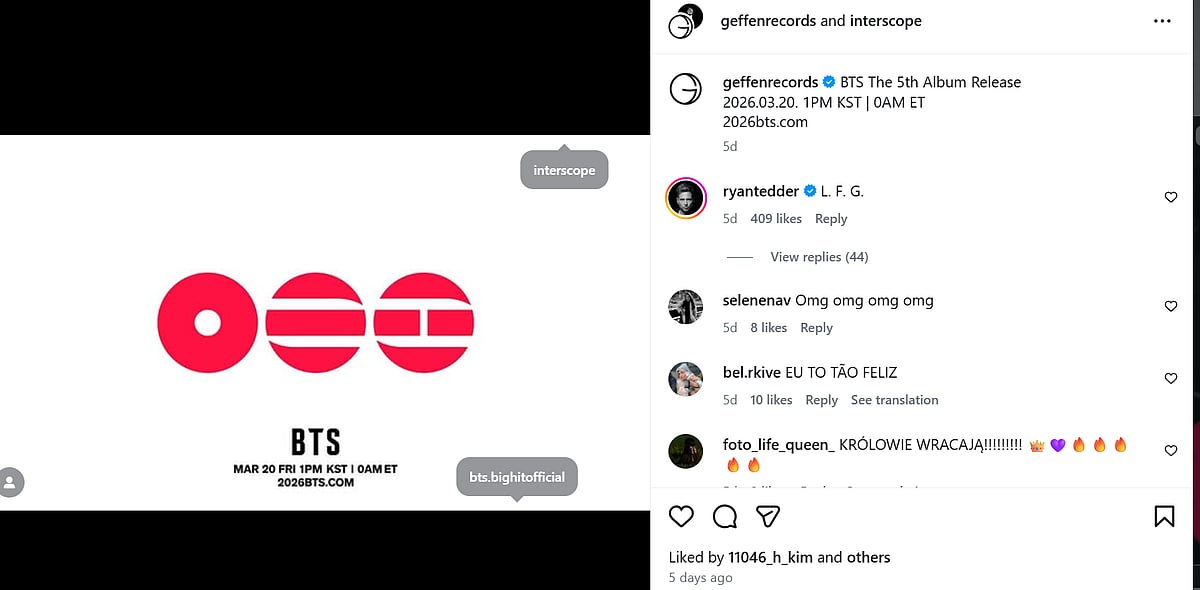Open more options three-dot menu

(x=1161, y=21)
